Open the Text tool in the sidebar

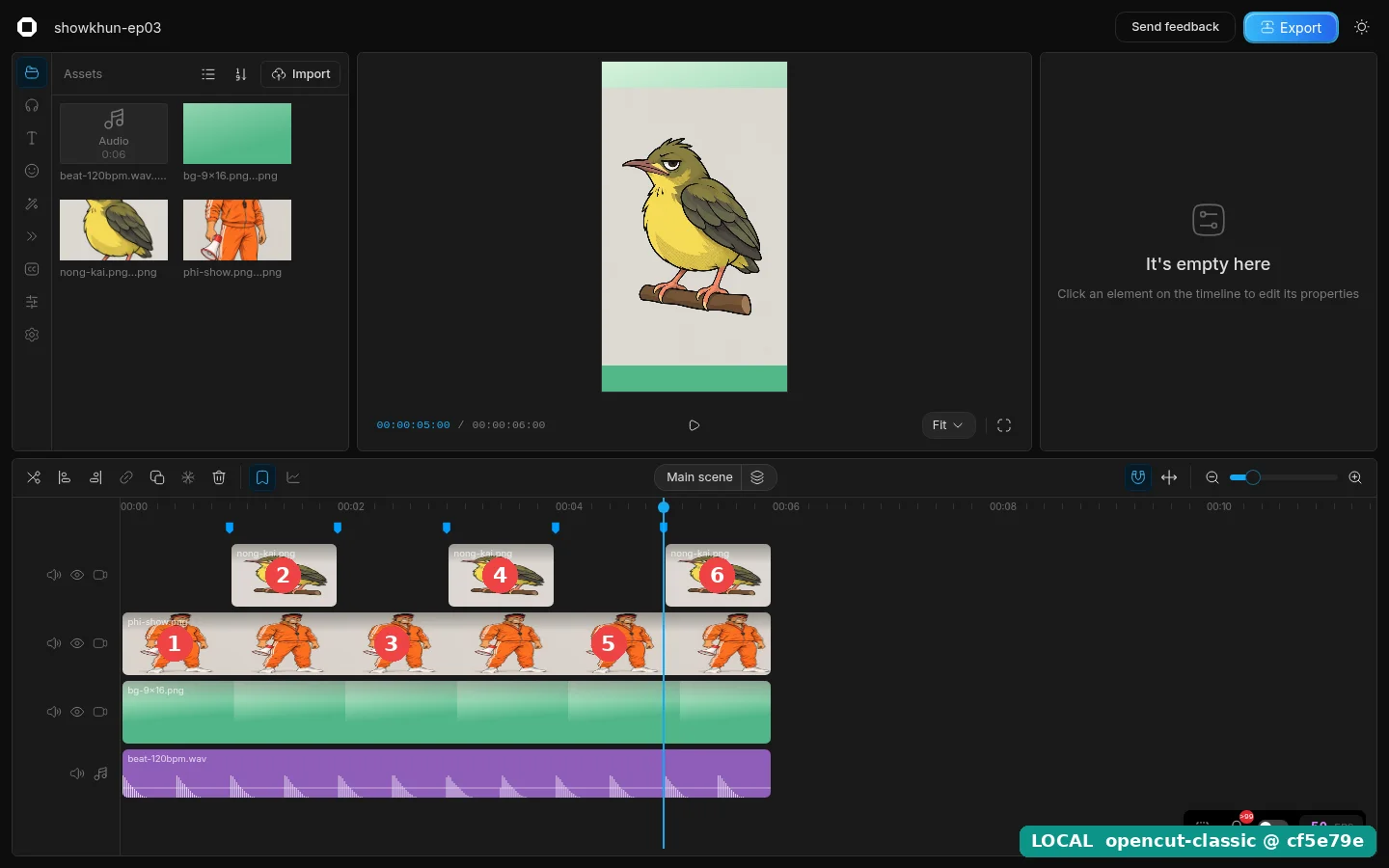click(x=32, y=138)
